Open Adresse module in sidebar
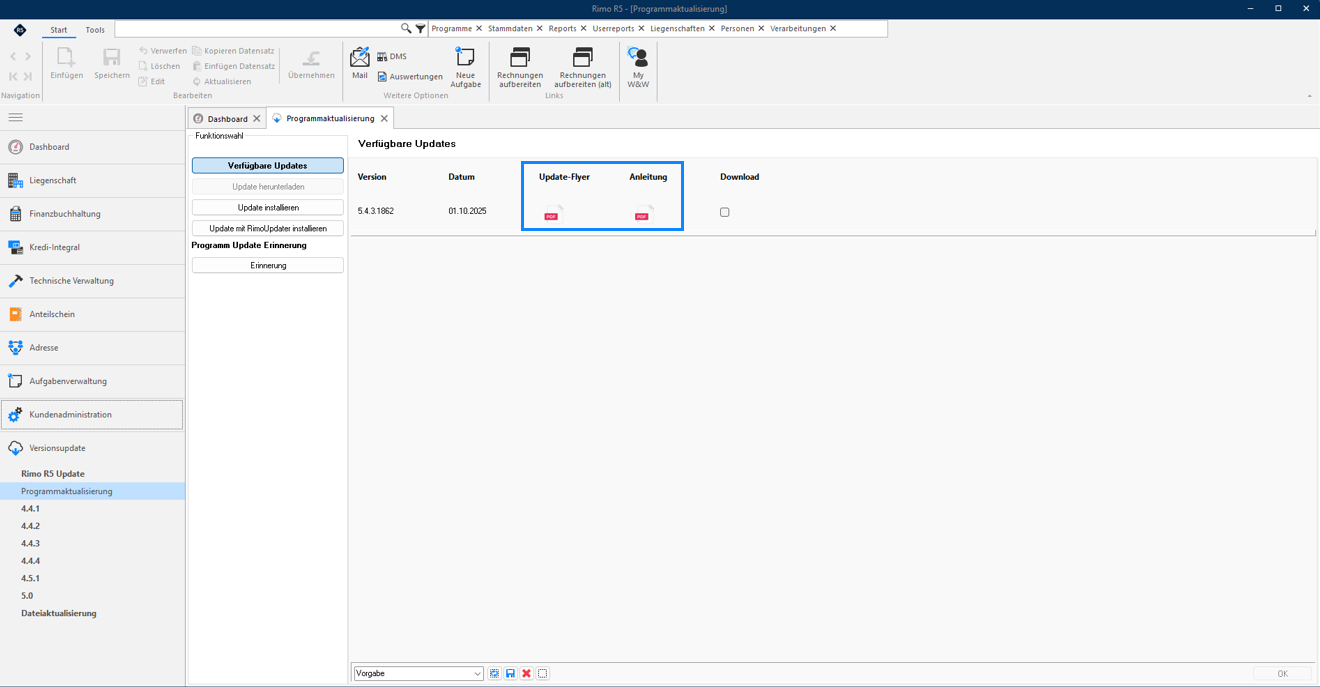The image size is (1320, 687). coord(92,348)
